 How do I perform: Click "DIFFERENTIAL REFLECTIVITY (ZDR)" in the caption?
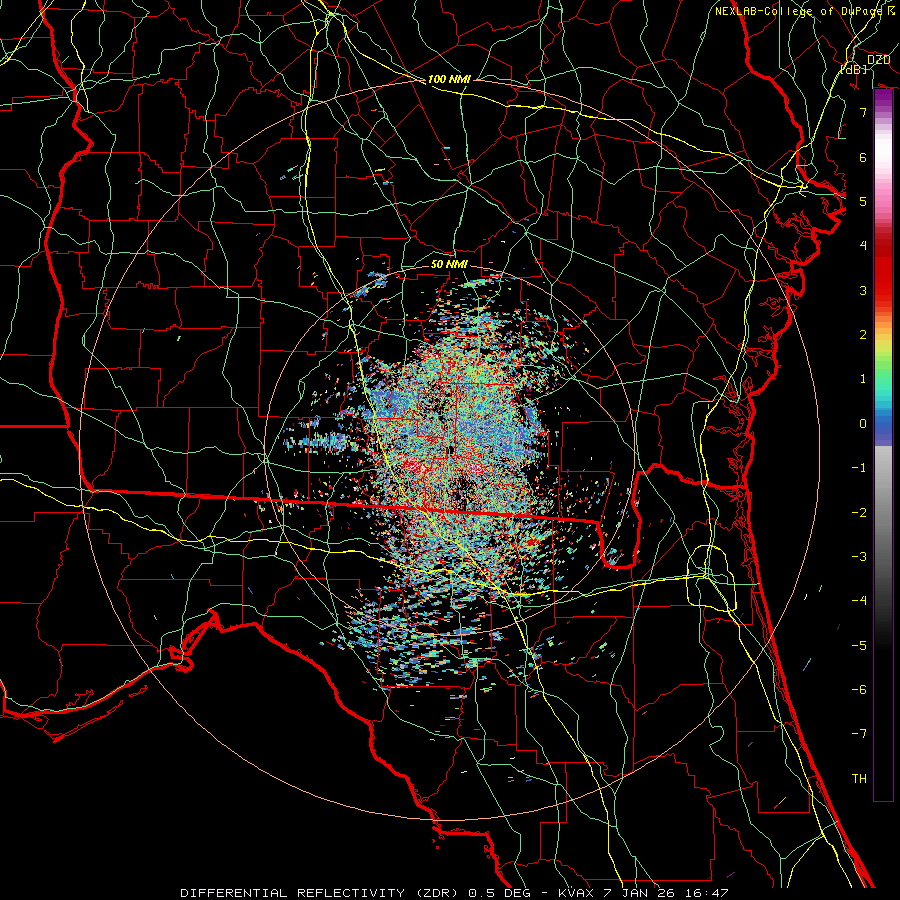click(320, 893)
